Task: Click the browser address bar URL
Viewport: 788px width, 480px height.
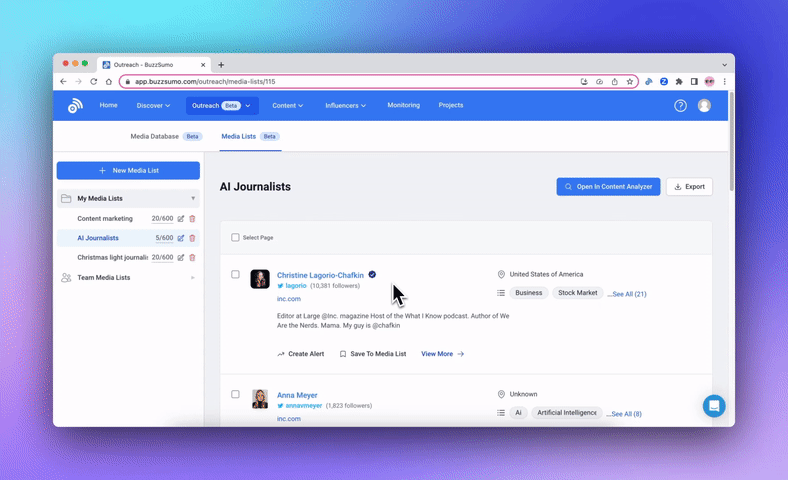Action: pos(300,82)
